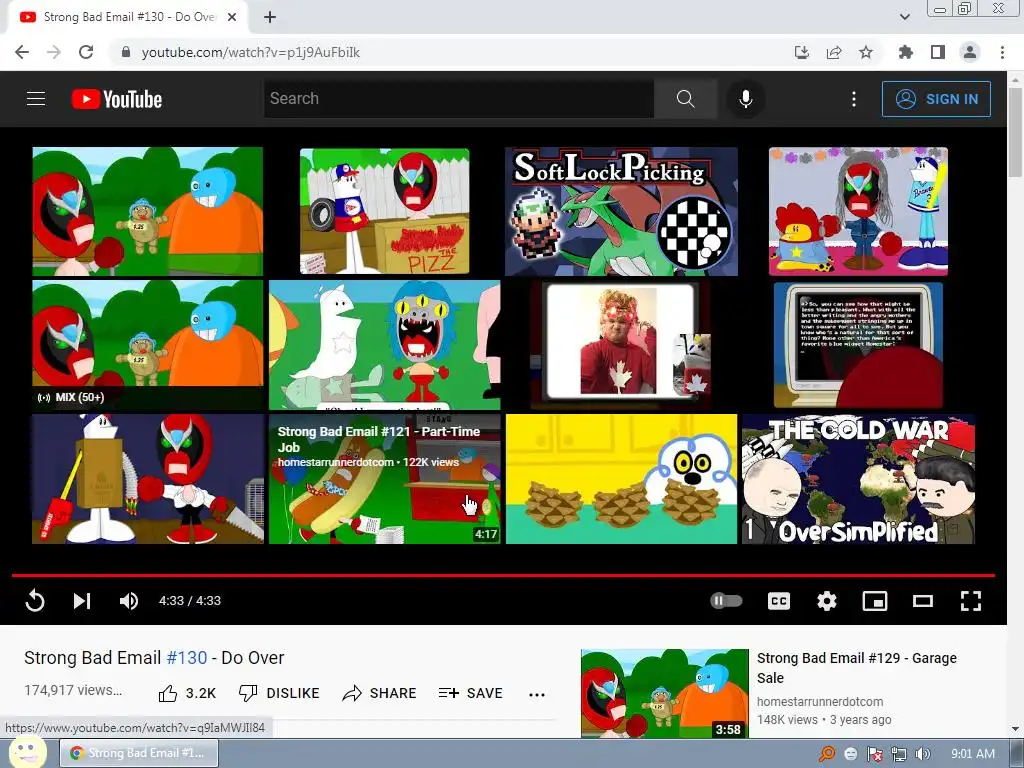Open more actions ellipsis below video
Screen dimensions: 1024x768
[537, 694]
